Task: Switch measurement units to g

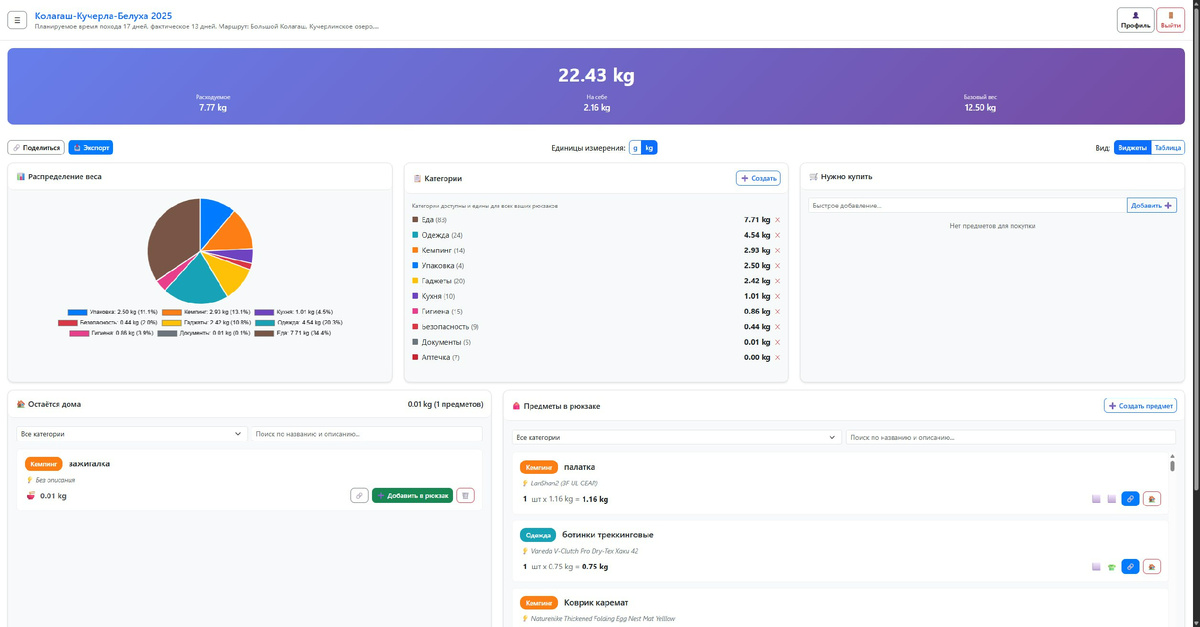Action: [x=635, y=148]
